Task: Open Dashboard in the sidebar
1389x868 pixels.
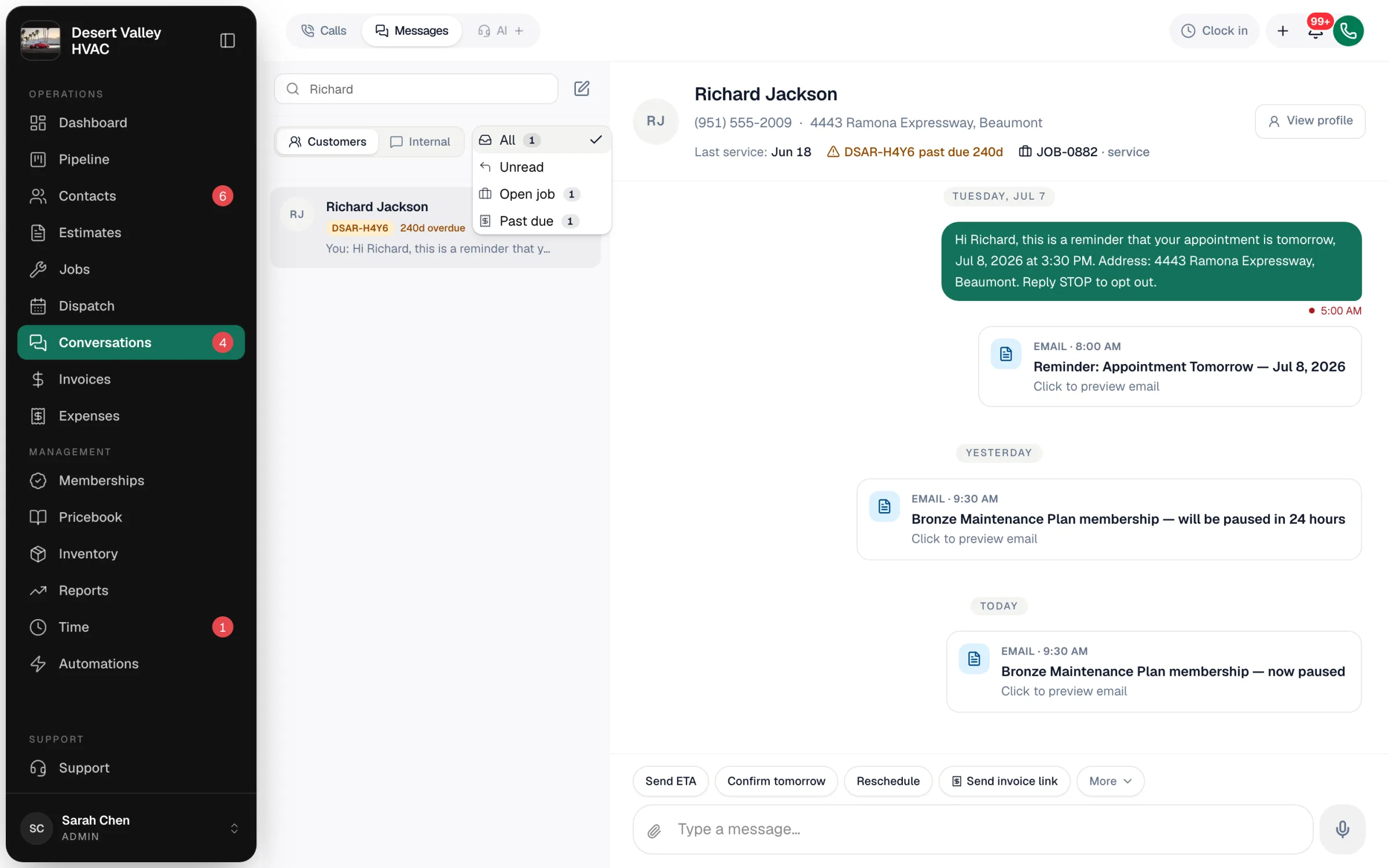Action: 131,123
